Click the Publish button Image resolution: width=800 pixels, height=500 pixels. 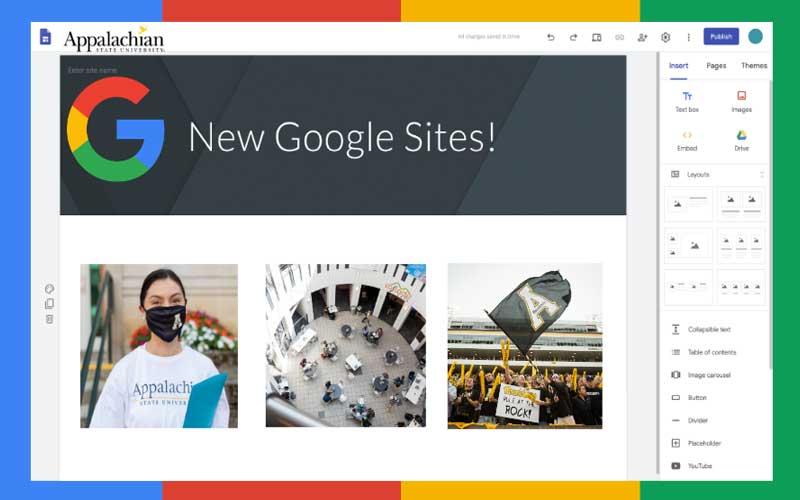coord(721,37)
